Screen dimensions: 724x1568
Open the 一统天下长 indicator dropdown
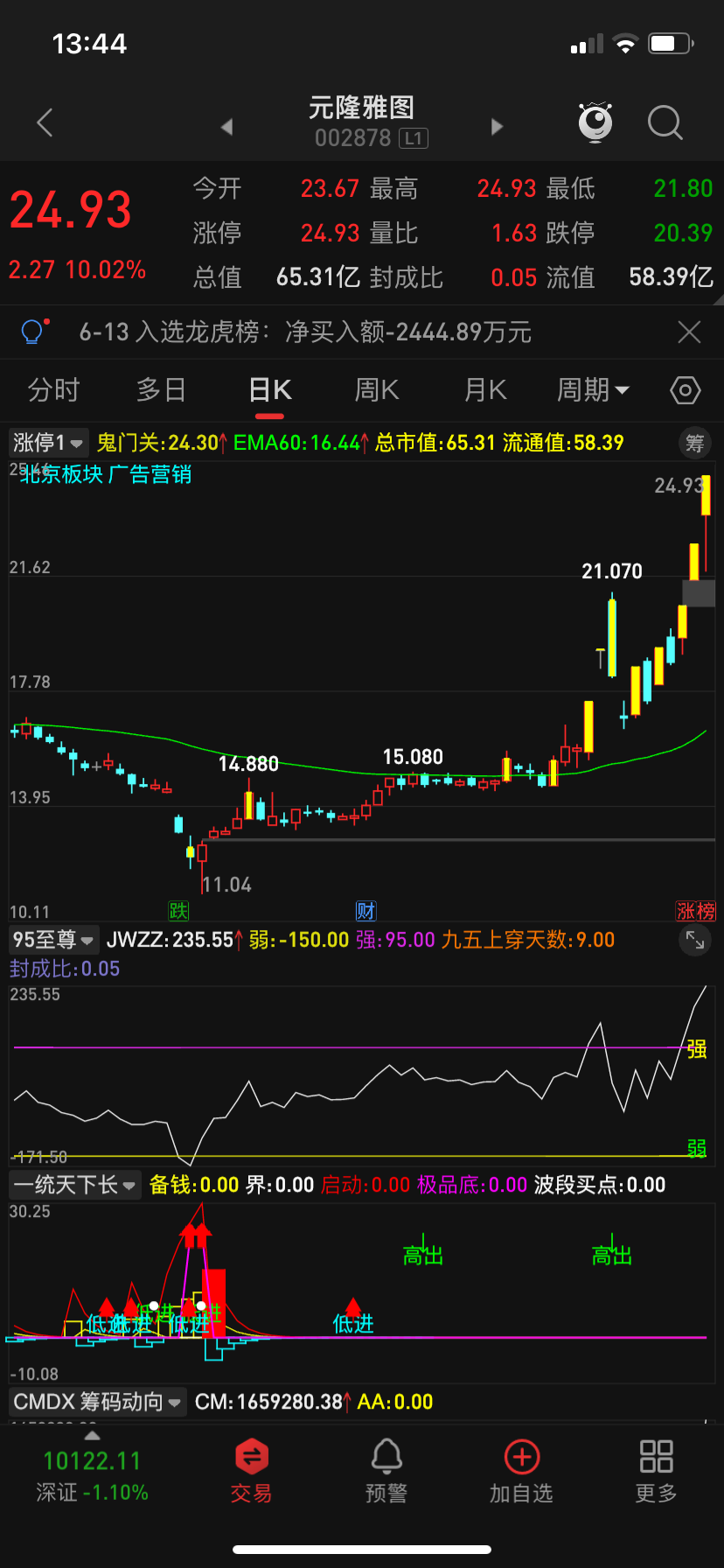pos(74,1186)
